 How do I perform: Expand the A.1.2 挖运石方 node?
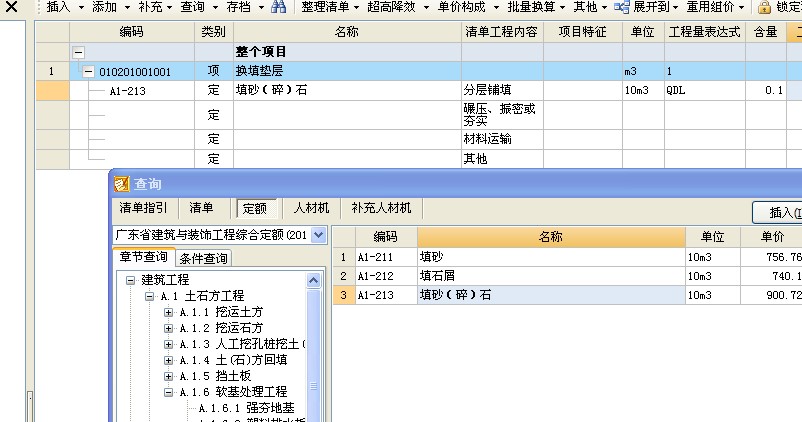[168, 328]
